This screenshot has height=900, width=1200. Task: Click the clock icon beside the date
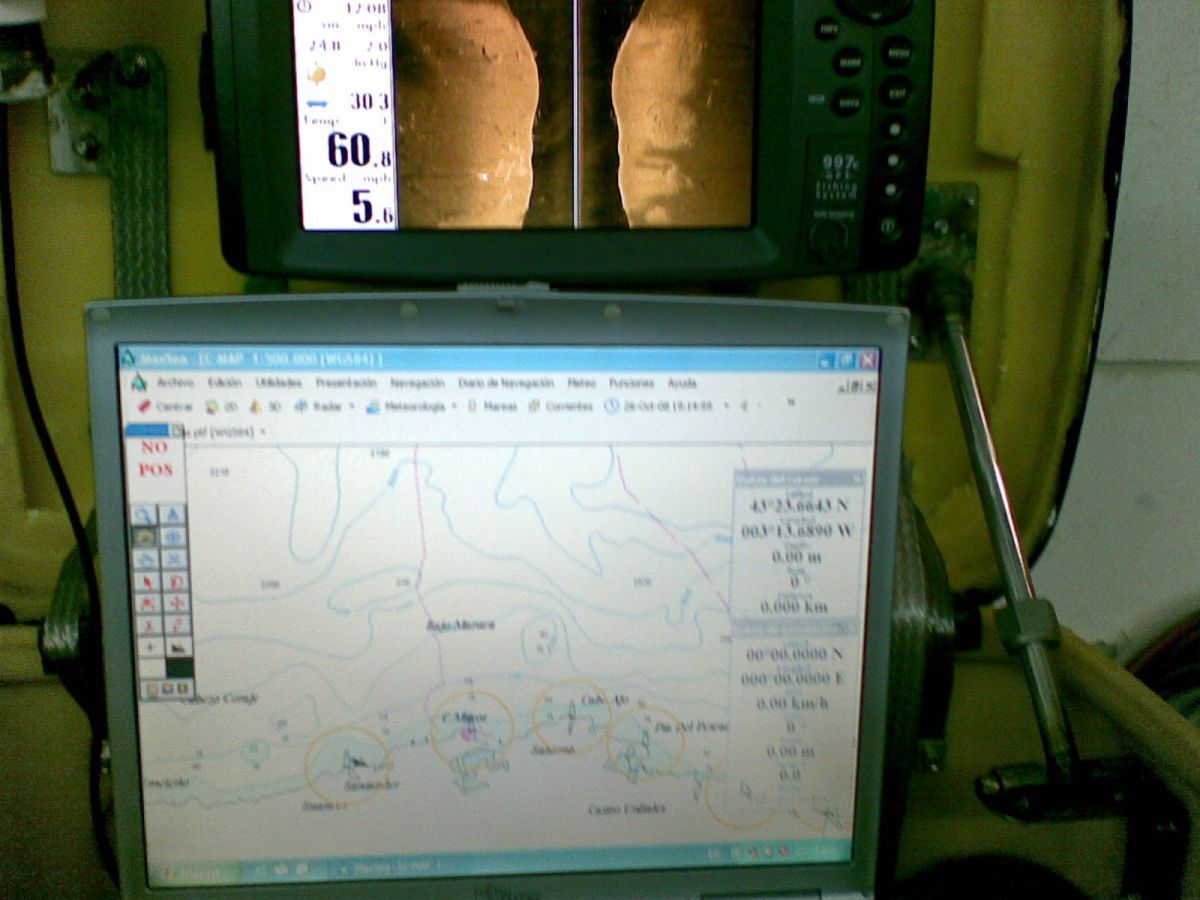click(x=613, y=406)
